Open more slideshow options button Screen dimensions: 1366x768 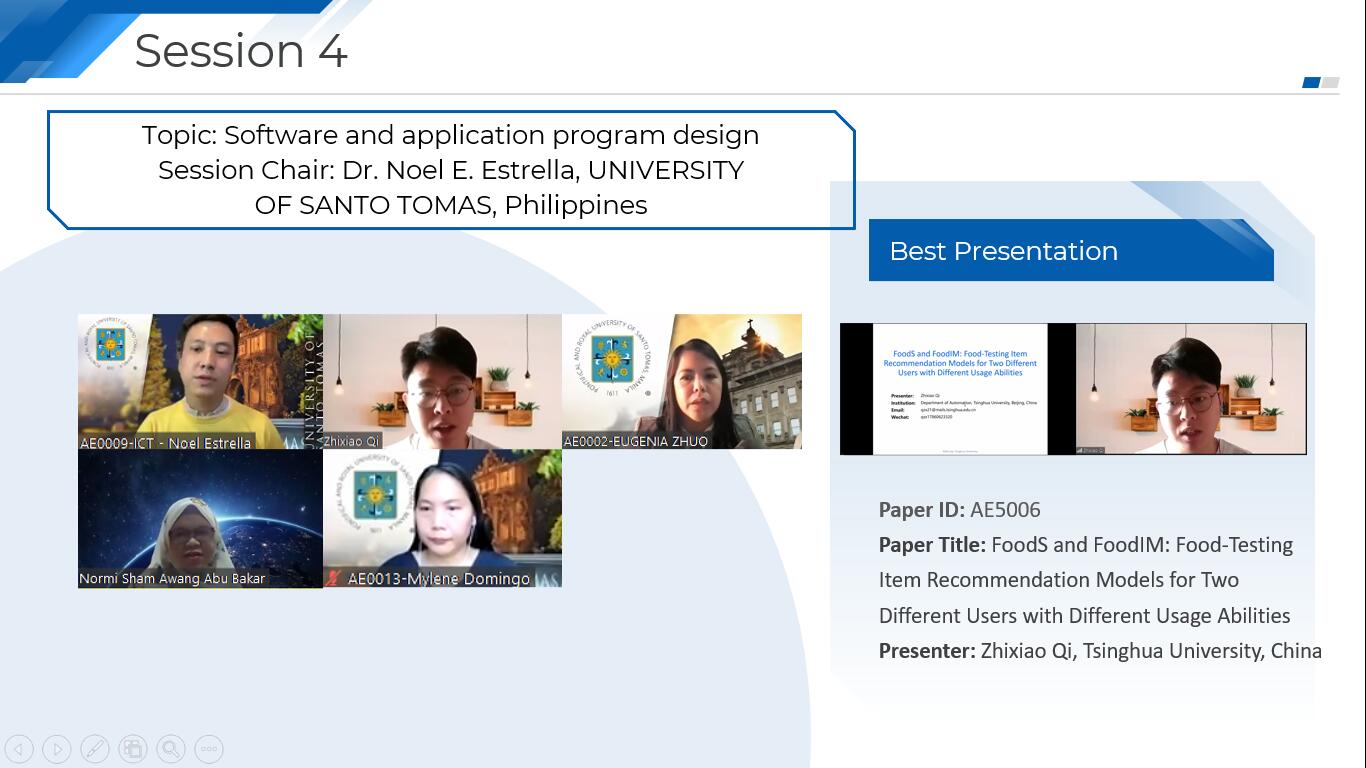209,749
